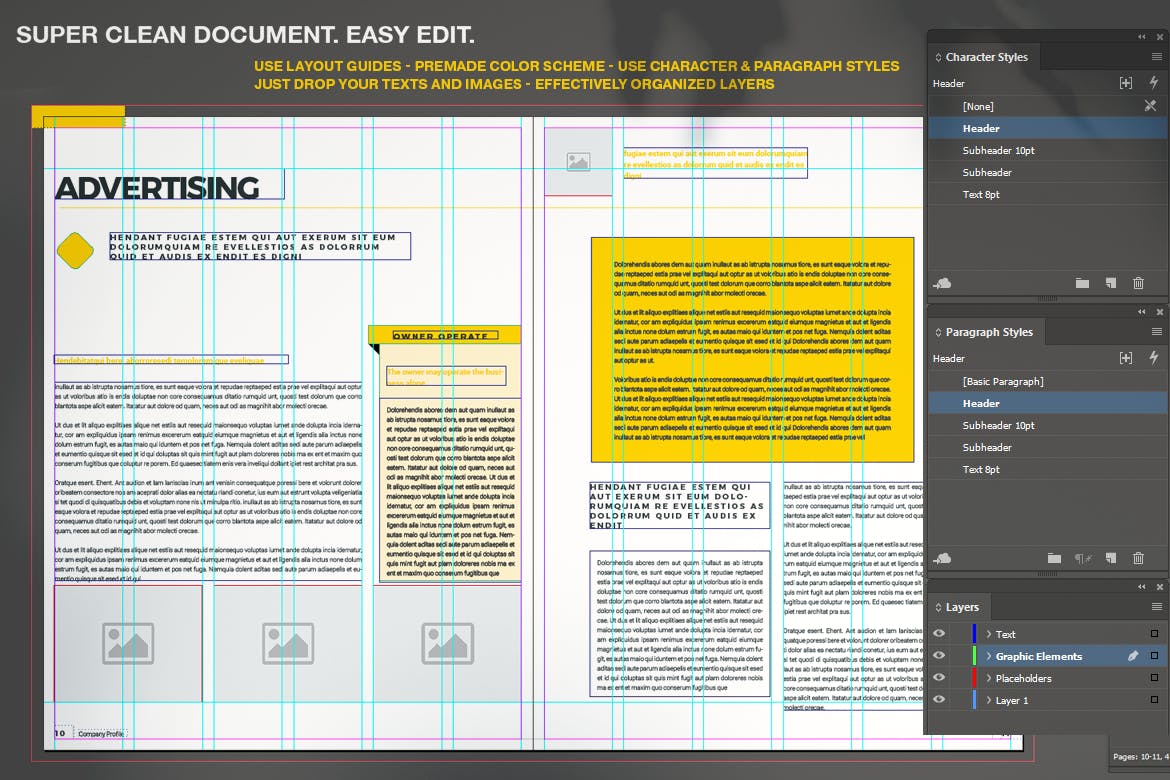Apply the Subheader 10pt character style
Screen dimensions: 1170x780
pyautogui.click(x=998, y=150)
